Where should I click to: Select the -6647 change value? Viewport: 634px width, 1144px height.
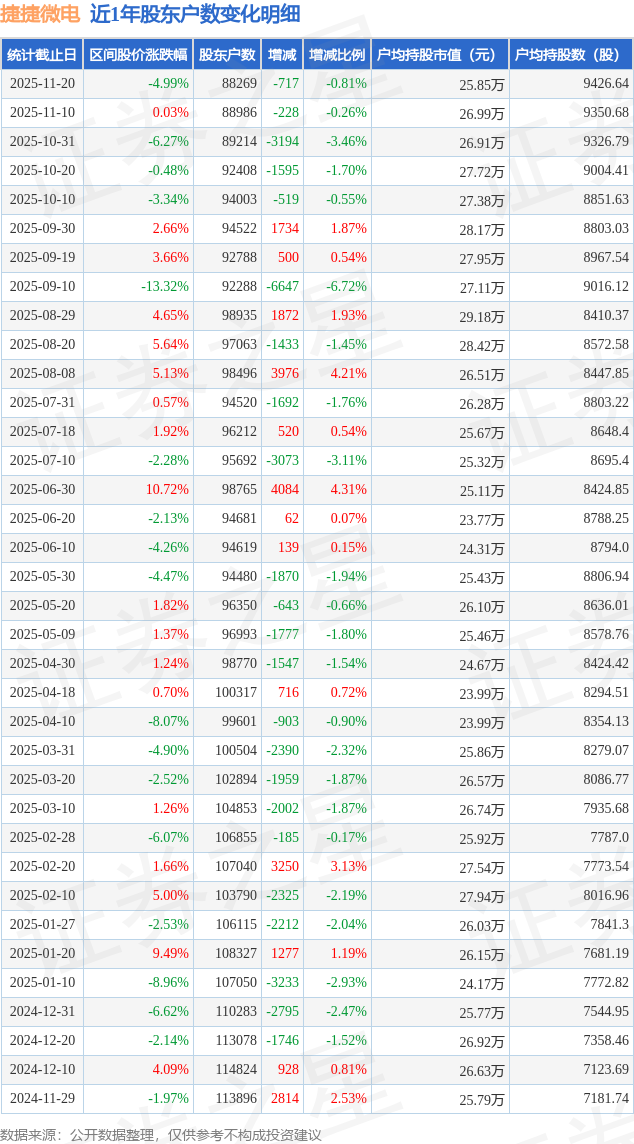[283, 287]
